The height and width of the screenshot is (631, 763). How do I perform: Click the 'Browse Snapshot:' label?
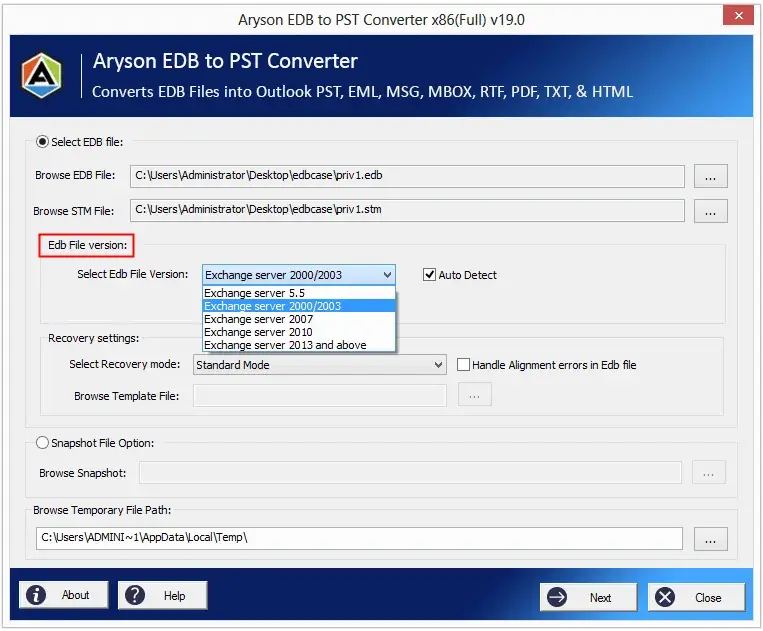[x=83, y=473]
